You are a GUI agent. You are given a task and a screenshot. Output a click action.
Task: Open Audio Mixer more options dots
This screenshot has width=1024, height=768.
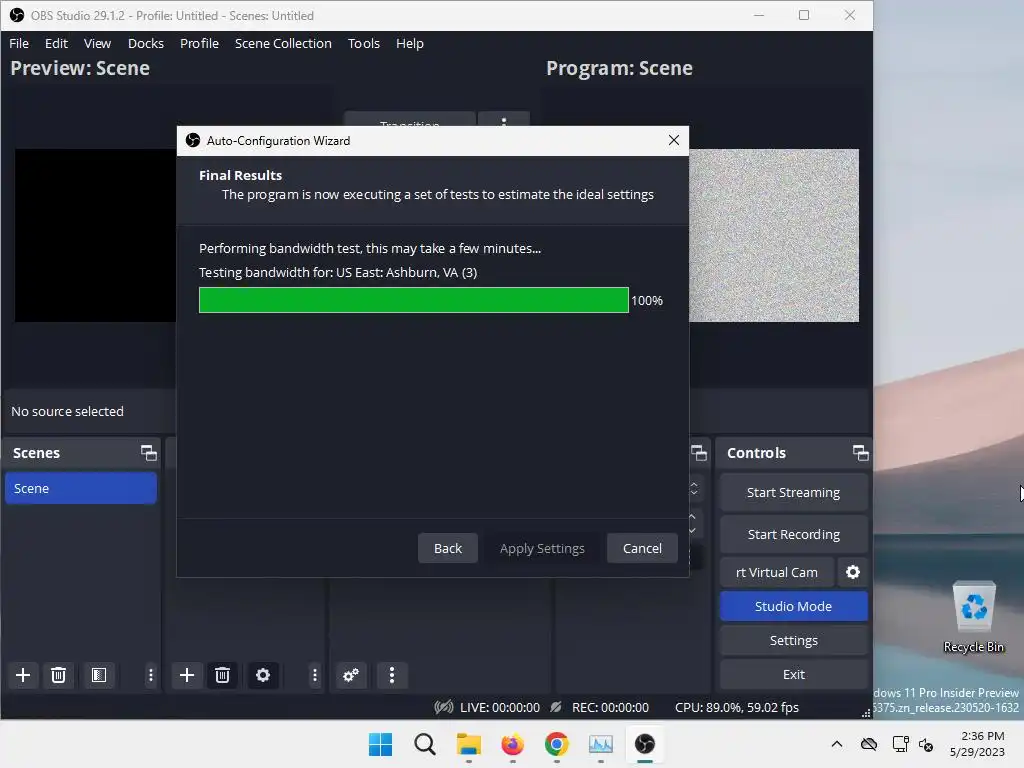(392, 675)
